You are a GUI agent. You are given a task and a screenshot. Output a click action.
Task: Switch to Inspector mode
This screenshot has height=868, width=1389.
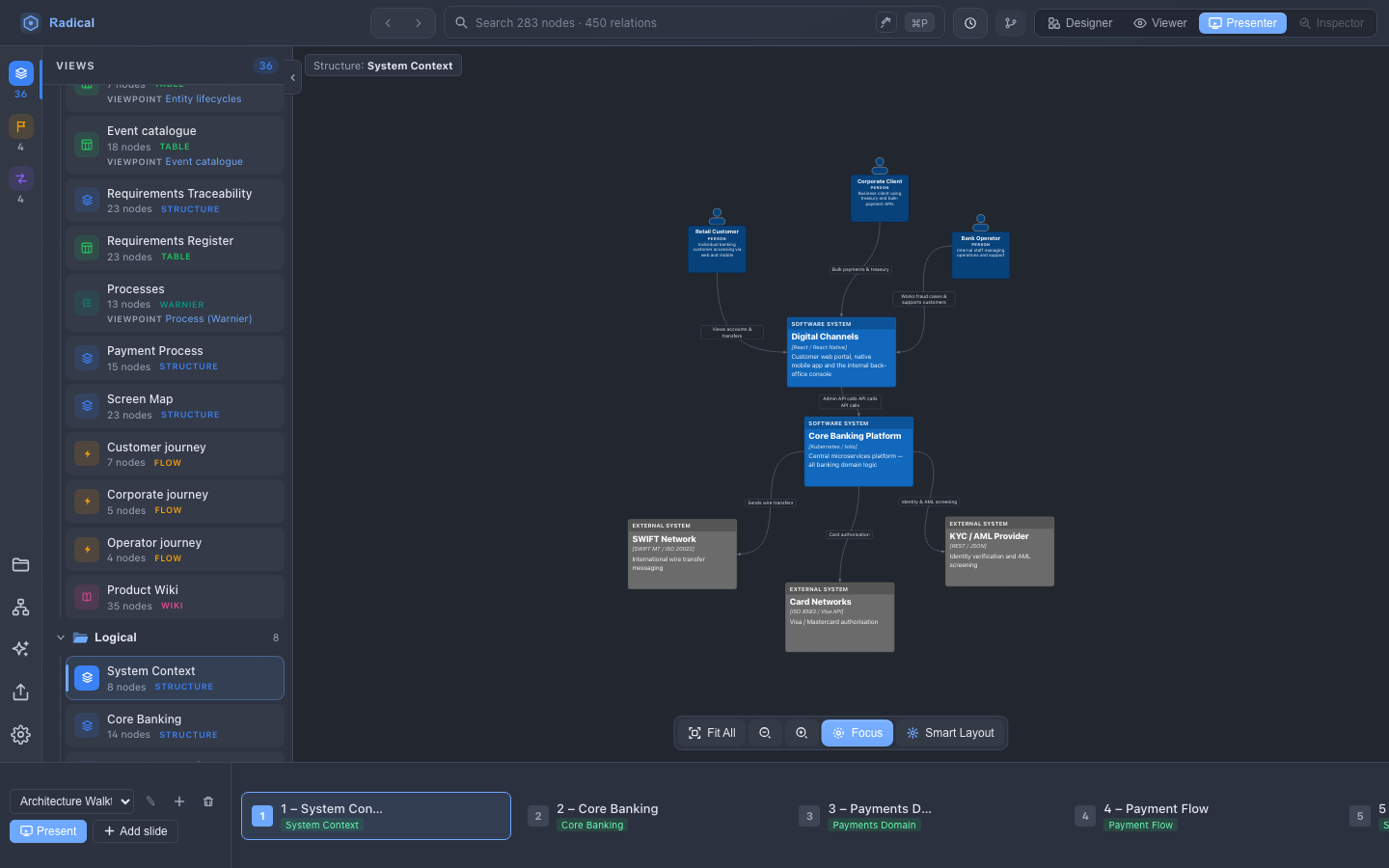pos(1331,23)
